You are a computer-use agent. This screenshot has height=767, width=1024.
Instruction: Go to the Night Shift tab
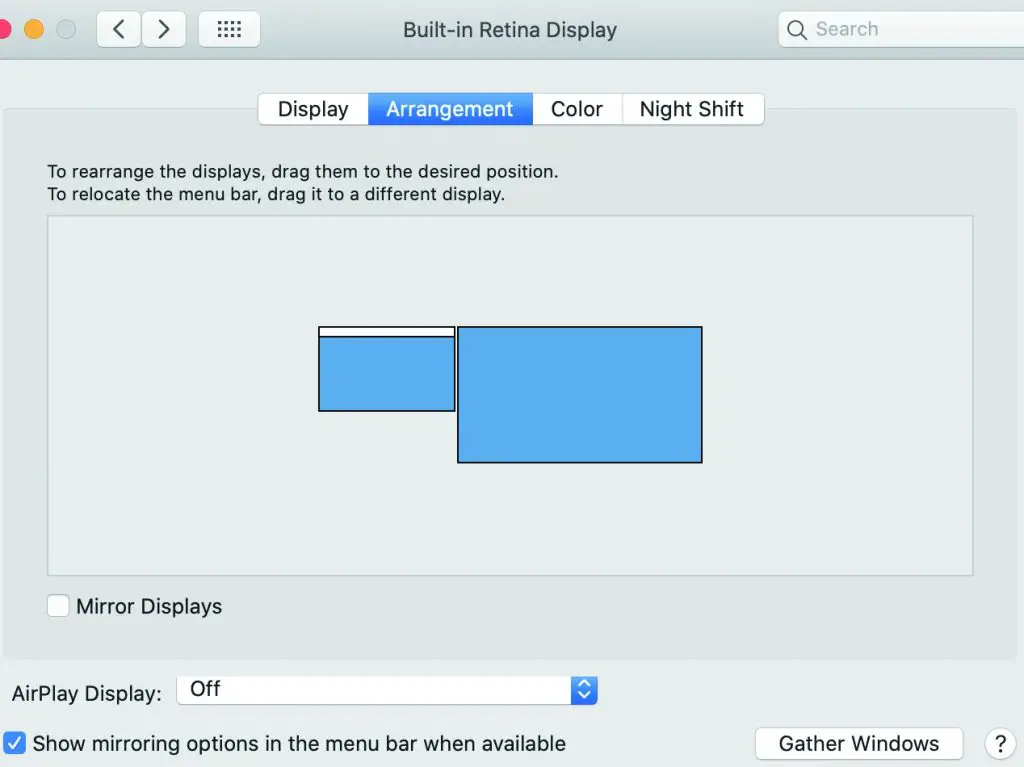tap(692, 109)
